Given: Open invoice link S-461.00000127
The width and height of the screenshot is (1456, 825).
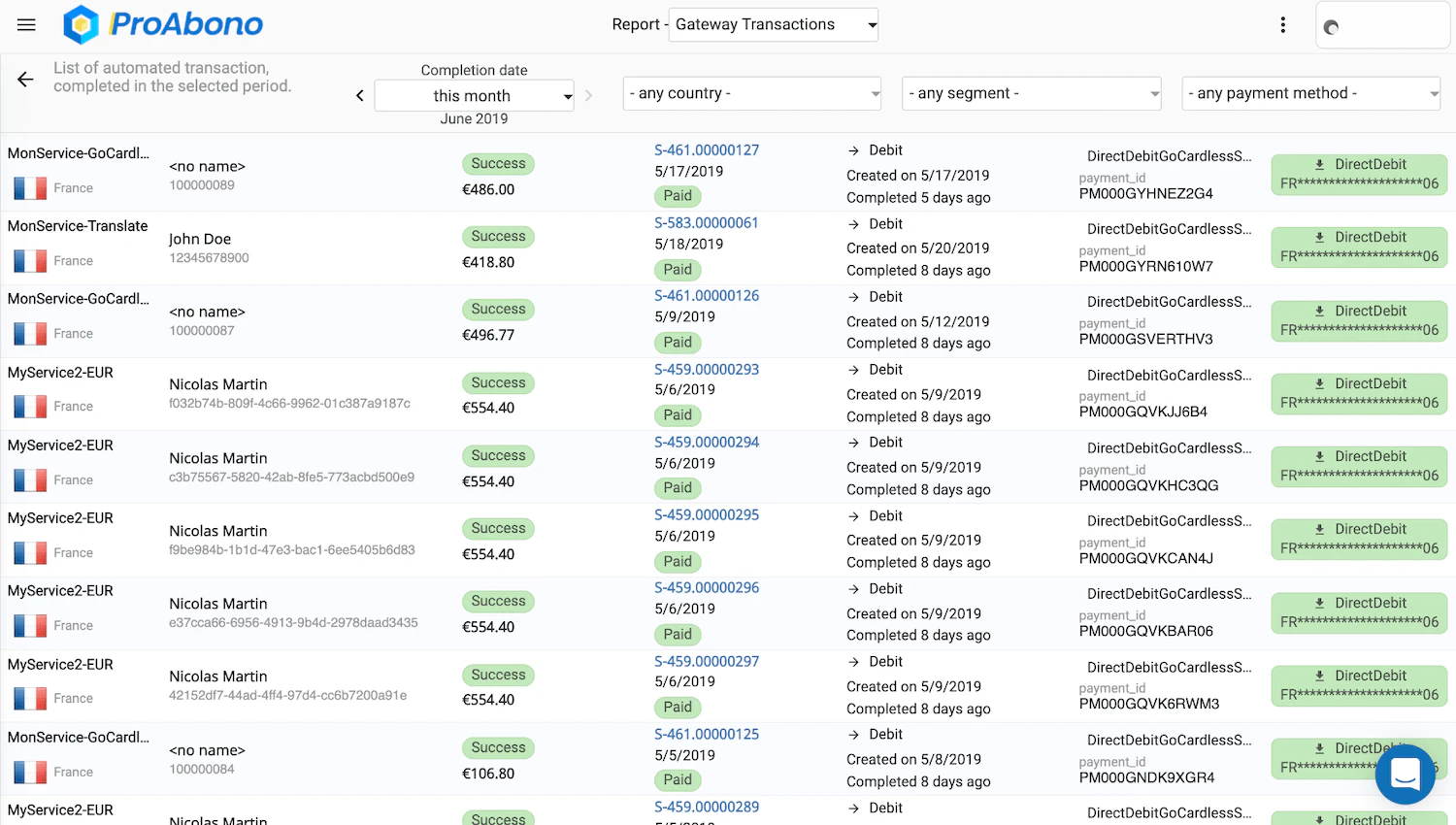Looking at the screenshot, I should pos(707,150).
